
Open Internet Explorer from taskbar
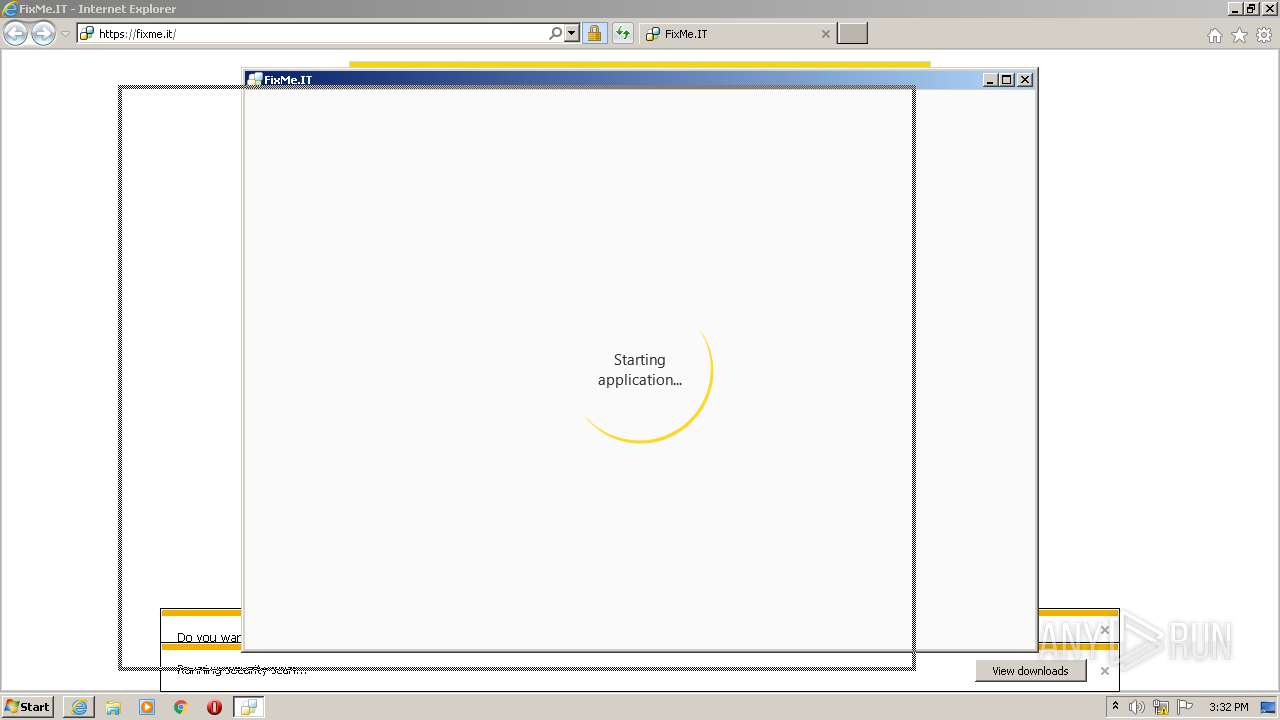(79, 707)
